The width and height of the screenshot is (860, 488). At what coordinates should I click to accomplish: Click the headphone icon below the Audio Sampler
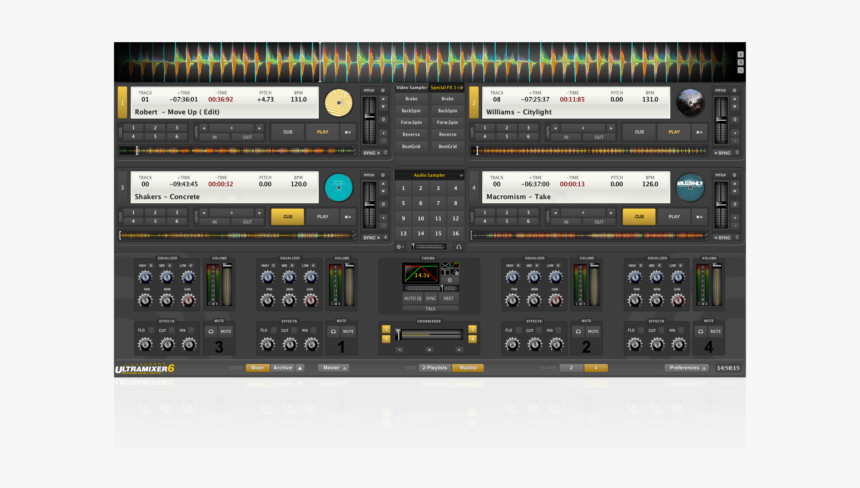pos(459,247)
